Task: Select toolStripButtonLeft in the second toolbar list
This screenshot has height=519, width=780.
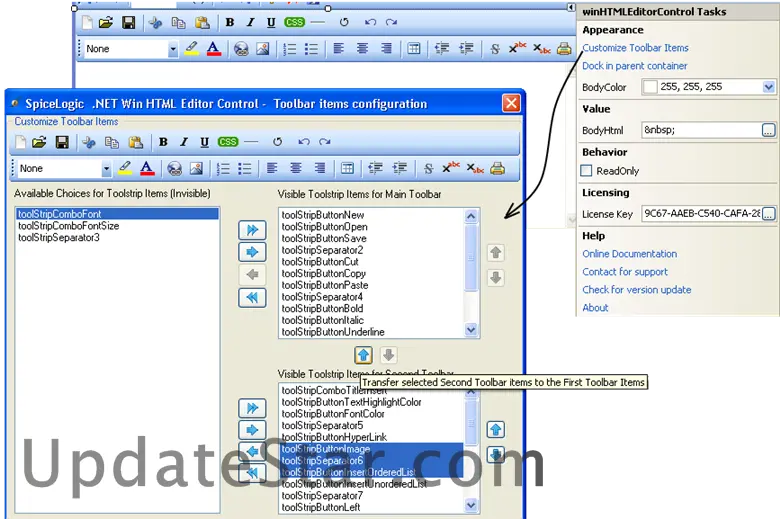Action: pyautogui.click(x=372, y=508)
